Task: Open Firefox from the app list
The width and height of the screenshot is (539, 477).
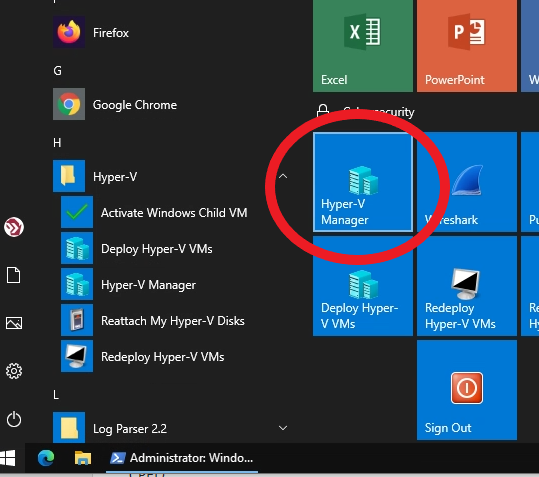Action: [172, 33]
